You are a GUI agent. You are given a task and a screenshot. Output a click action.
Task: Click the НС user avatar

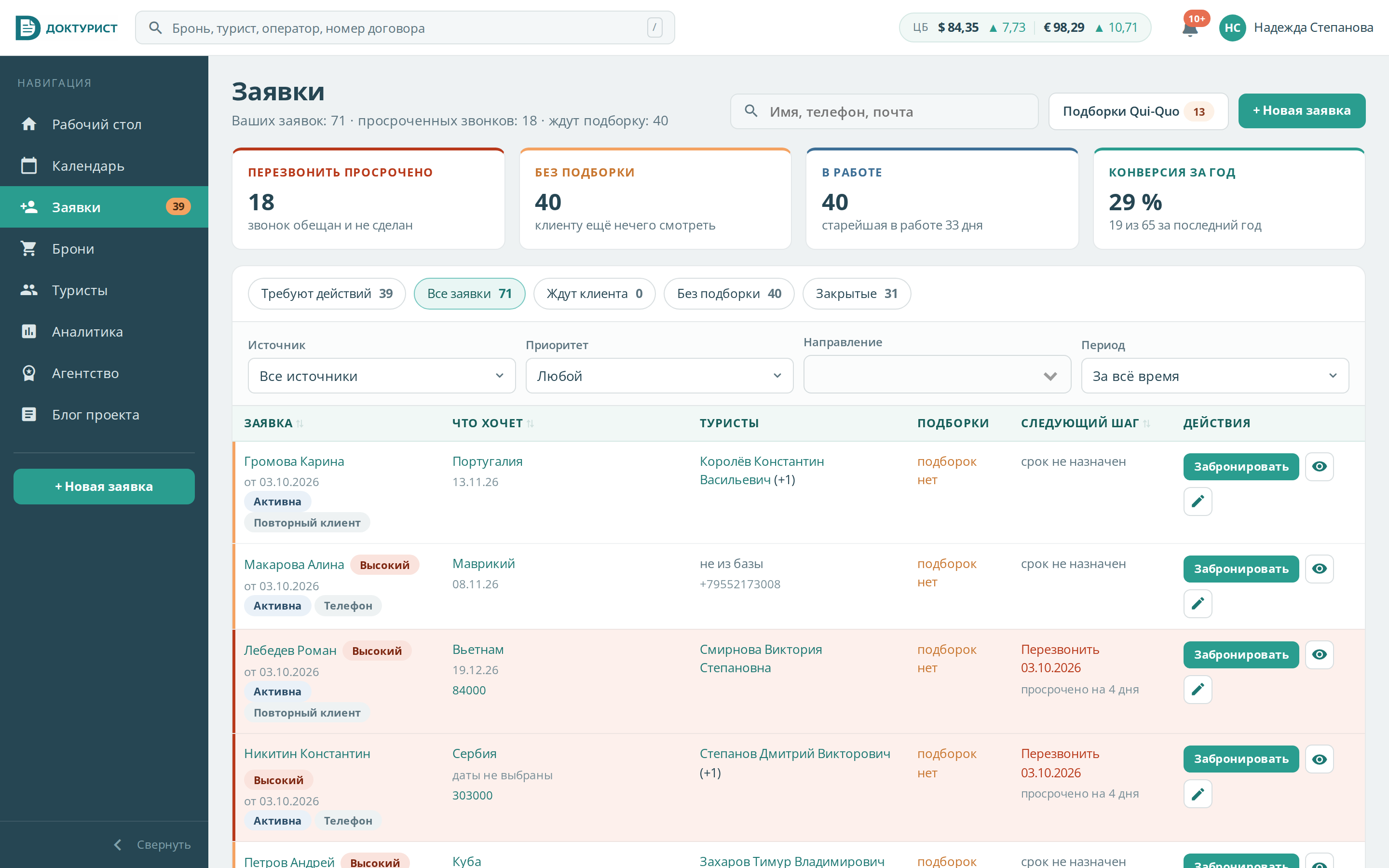1232,27
